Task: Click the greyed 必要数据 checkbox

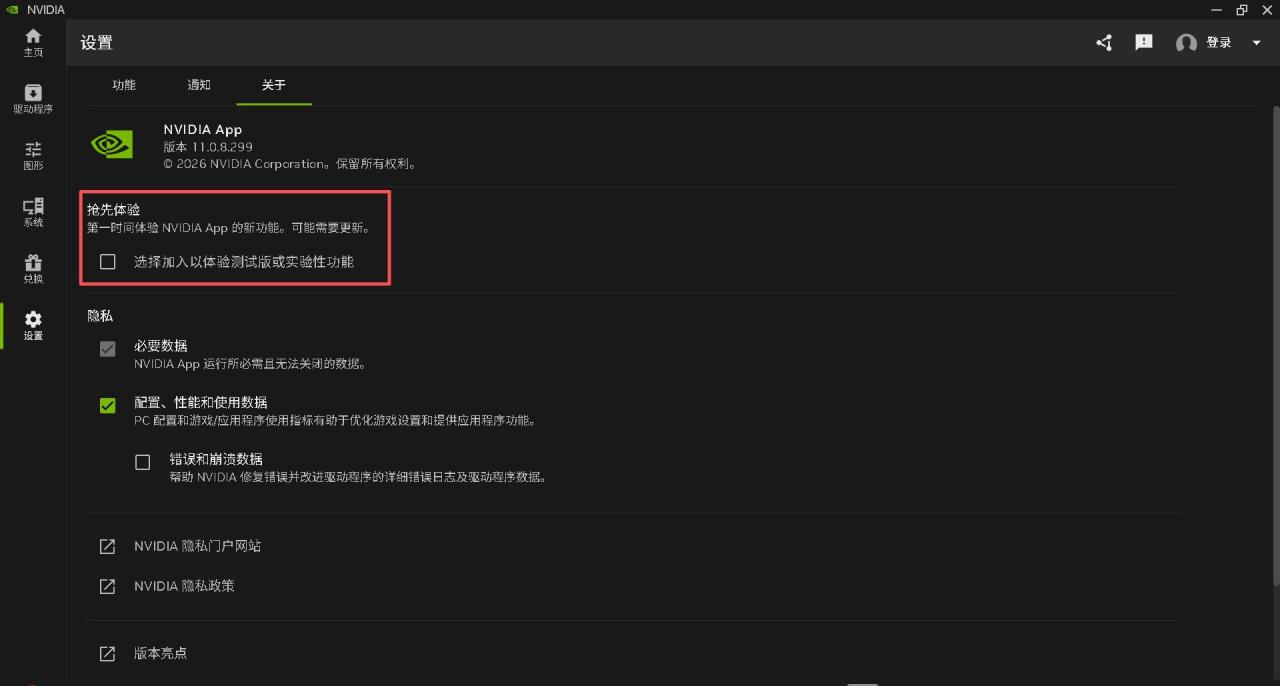Action: tap(108, 349)
